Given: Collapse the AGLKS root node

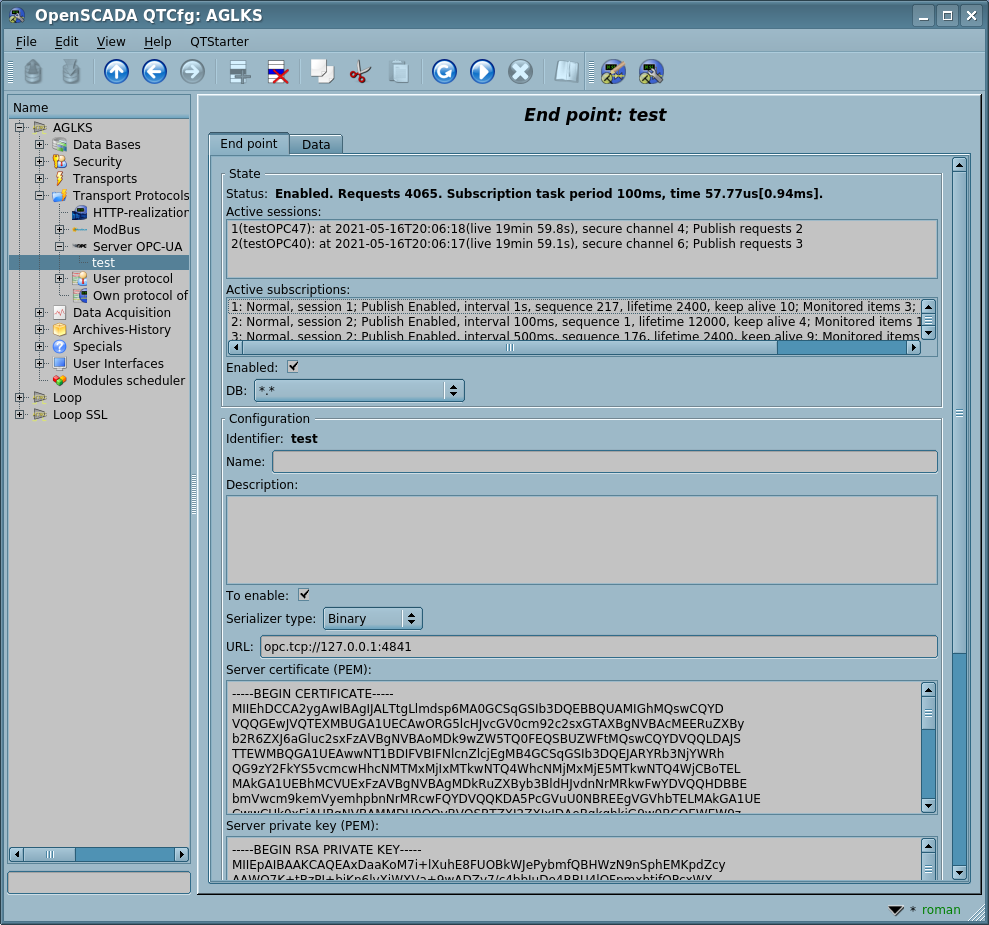Looking at the screenshot, I should [x=20, y=127].
